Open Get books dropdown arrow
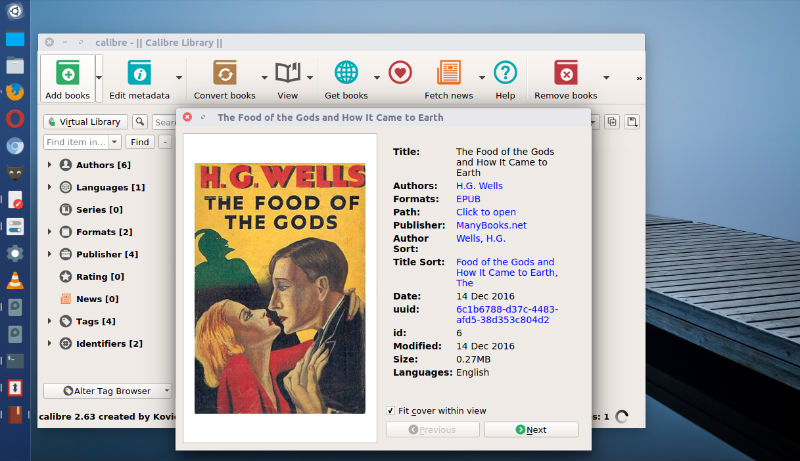Image resolution: width=800 pixels, height=461 pixels. [377, 78]
